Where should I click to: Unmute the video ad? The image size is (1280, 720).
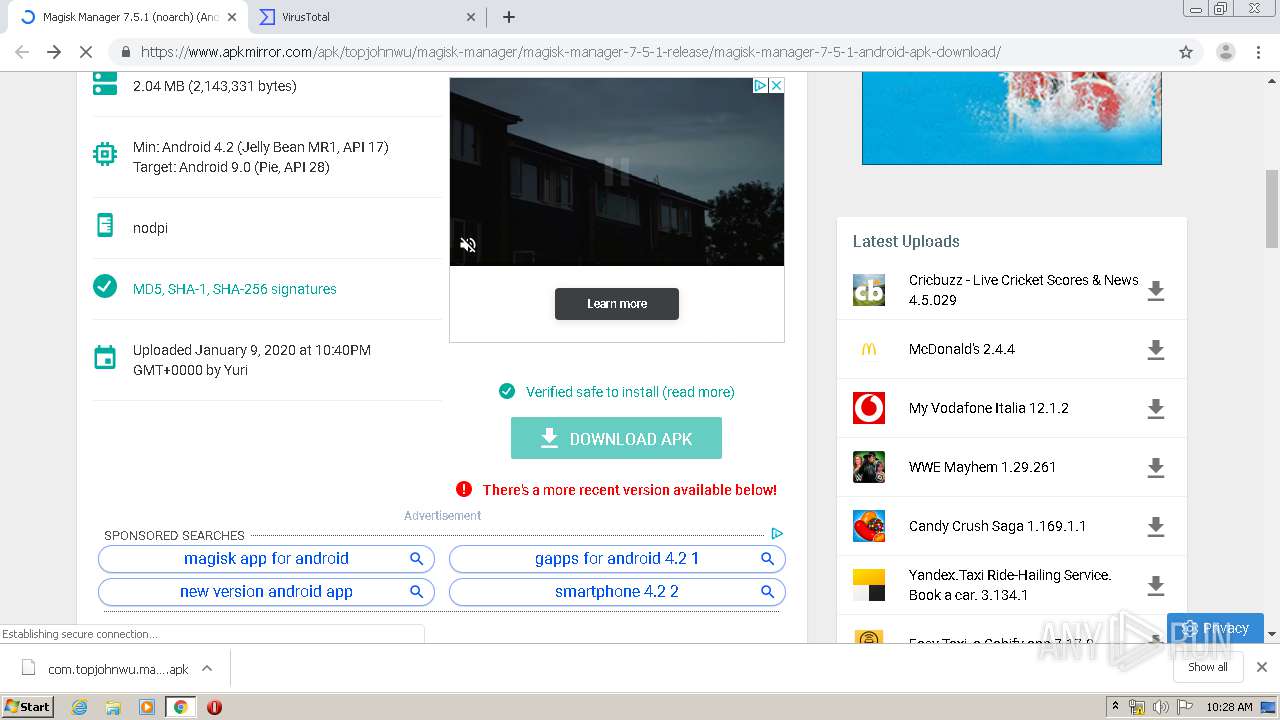[x=467, y=245]
